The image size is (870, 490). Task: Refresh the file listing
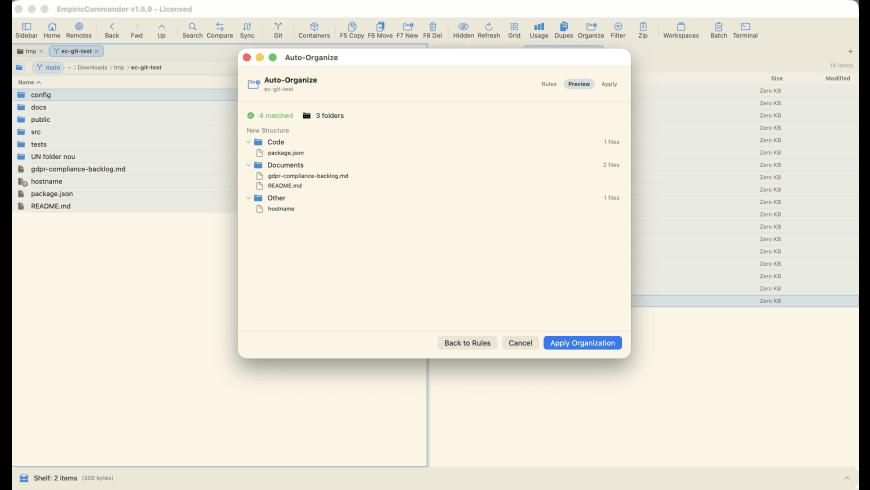(489, 31)
